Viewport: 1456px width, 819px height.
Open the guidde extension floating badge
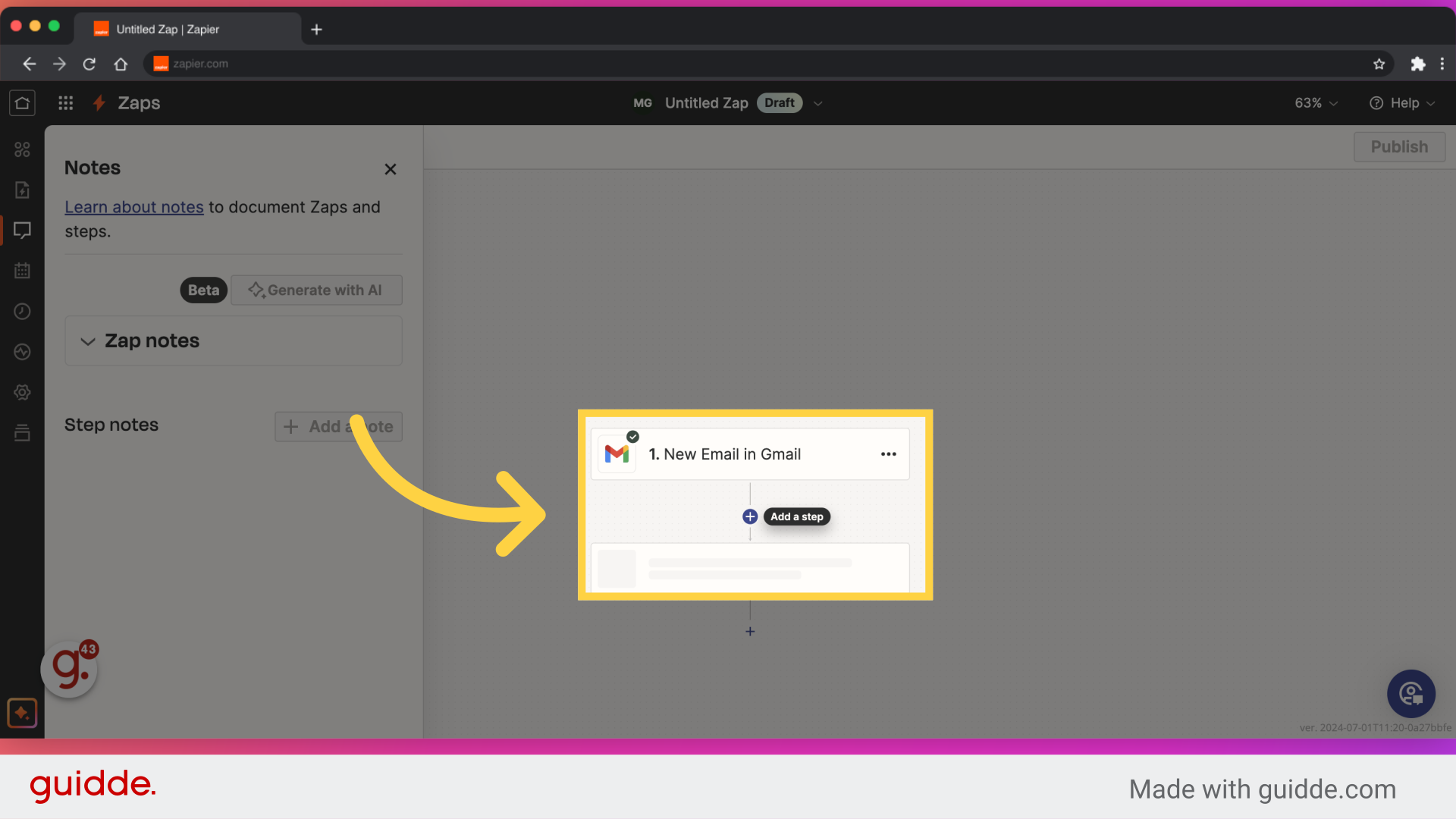tap(70, 669)
